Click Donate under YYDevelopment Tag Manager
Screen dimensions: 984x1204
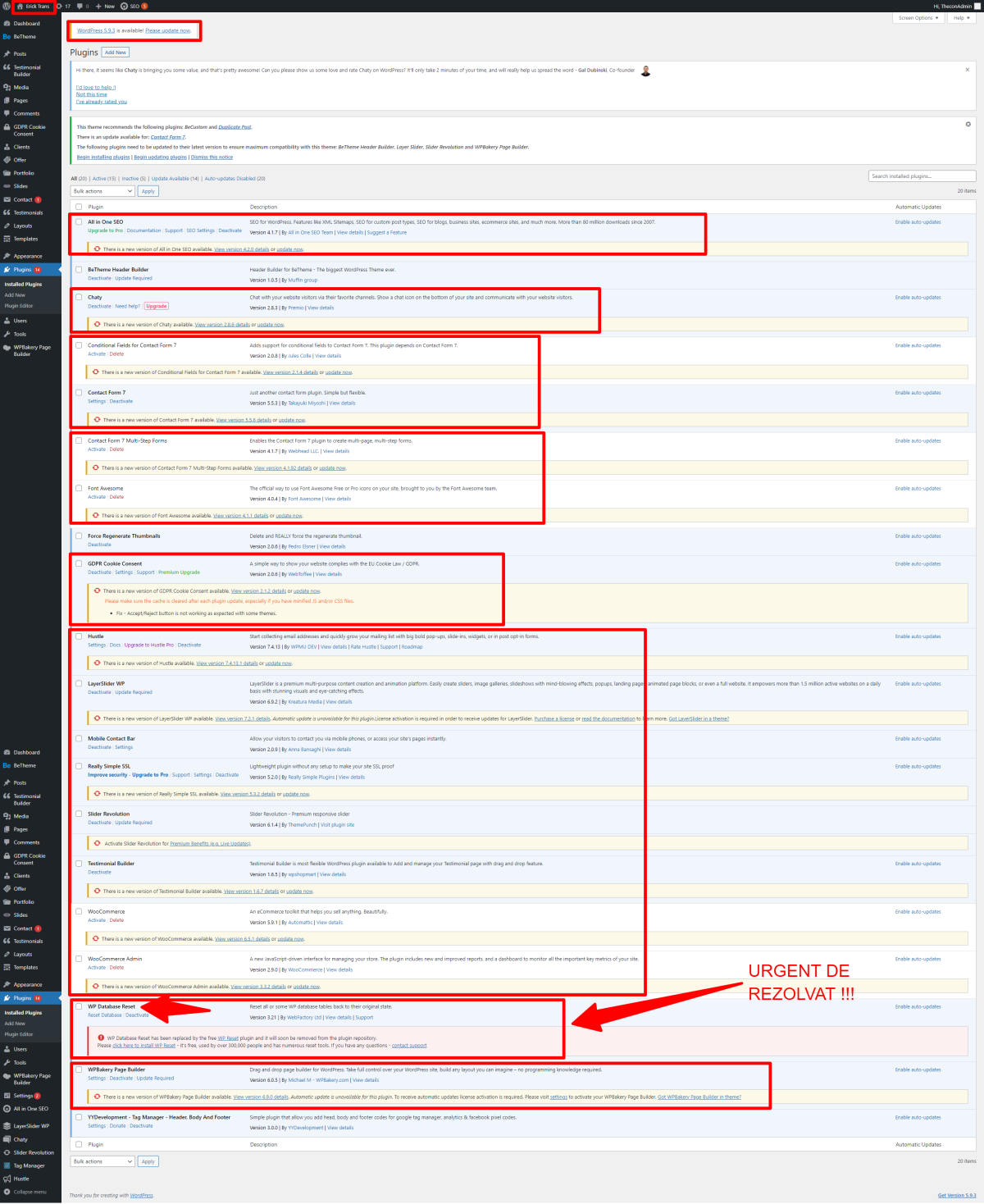coord(118,1126)
